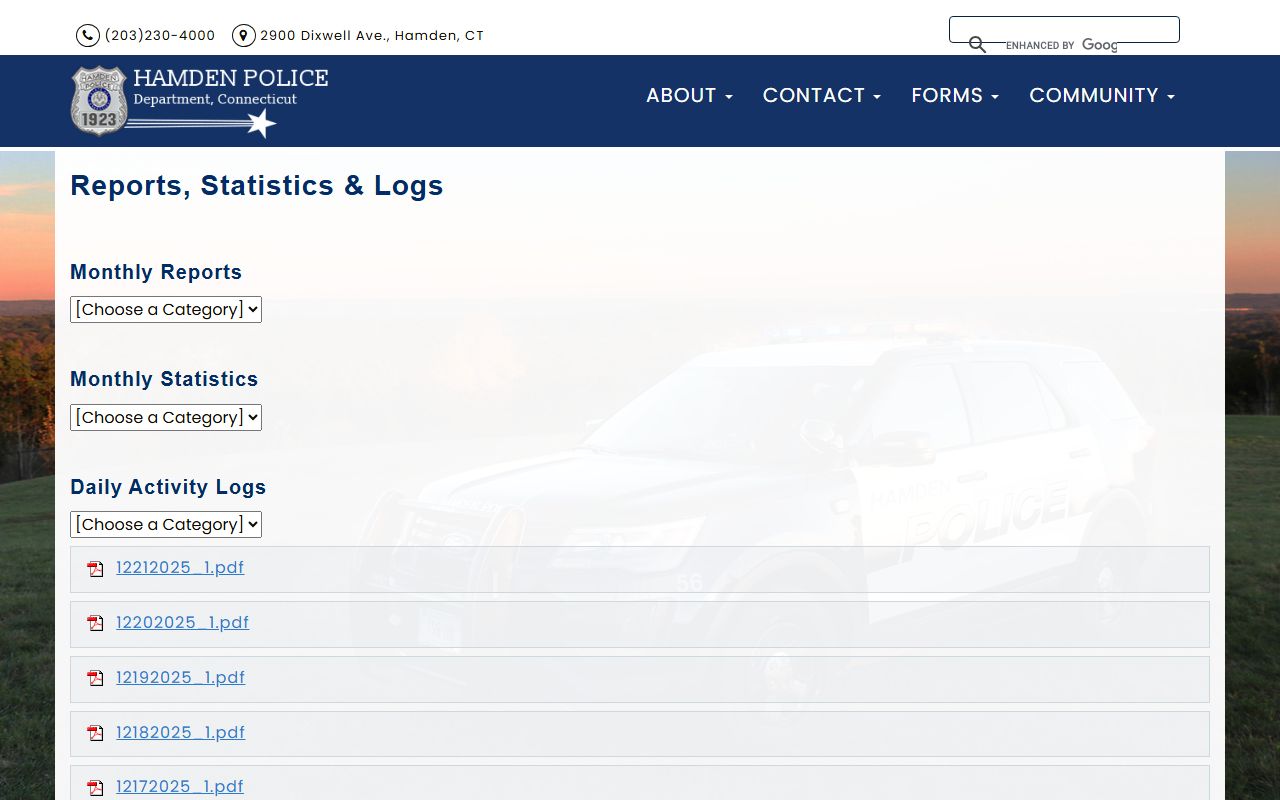Click the Reports, Statistics & Logs heading
Viewport: 1280px width, 800px height.
[x=257, y=186]
